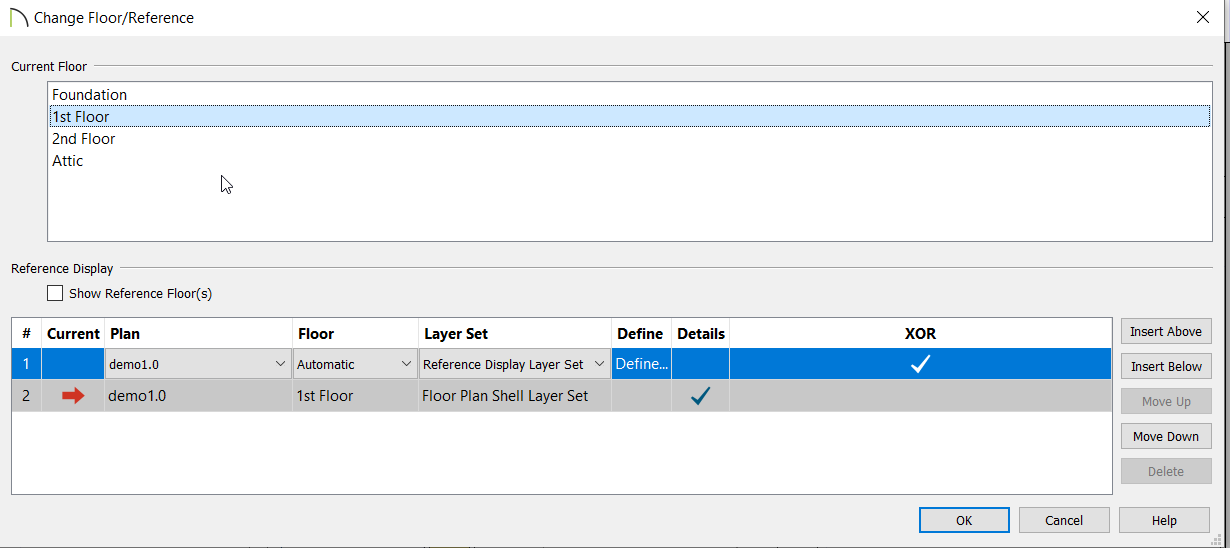The image size is (1230, 548).
Task: Toggle the Details checkmark in row 2
Action: point(700,396)
